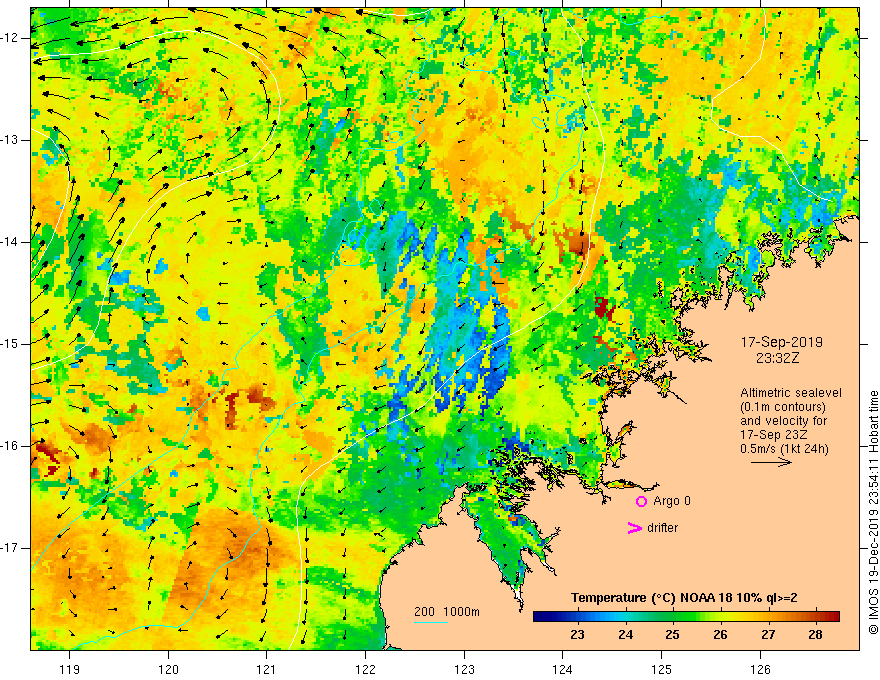
Task: Click the 'drifter' legend label
Action: [x=662, y=528]
